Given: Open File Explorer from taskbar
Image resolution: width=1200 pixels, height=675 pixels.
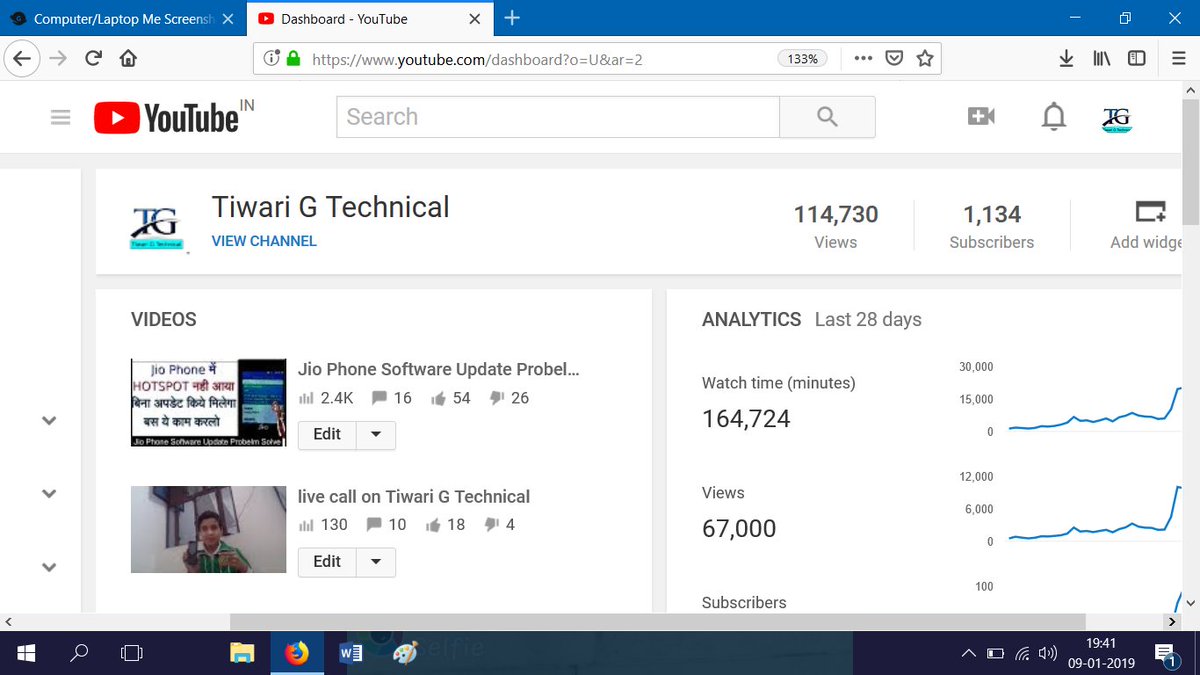Looking at the screenshot, I should coord(242,653).
